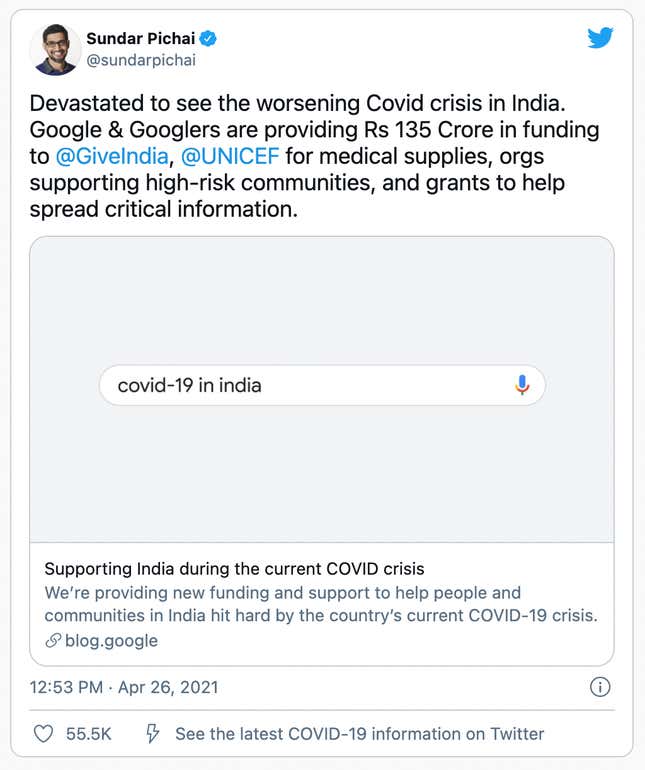
Task: Click the 55.5K likes count
Action: (x=89, y=734)
